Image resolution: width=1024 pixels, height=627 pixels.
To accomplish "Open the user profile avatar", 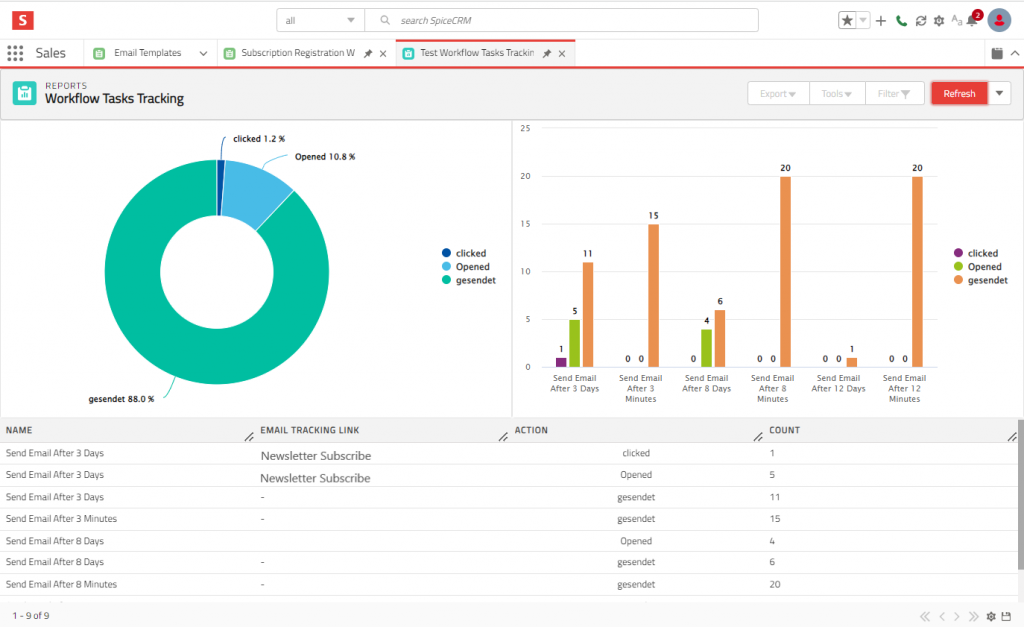I will pos(1000,20).
